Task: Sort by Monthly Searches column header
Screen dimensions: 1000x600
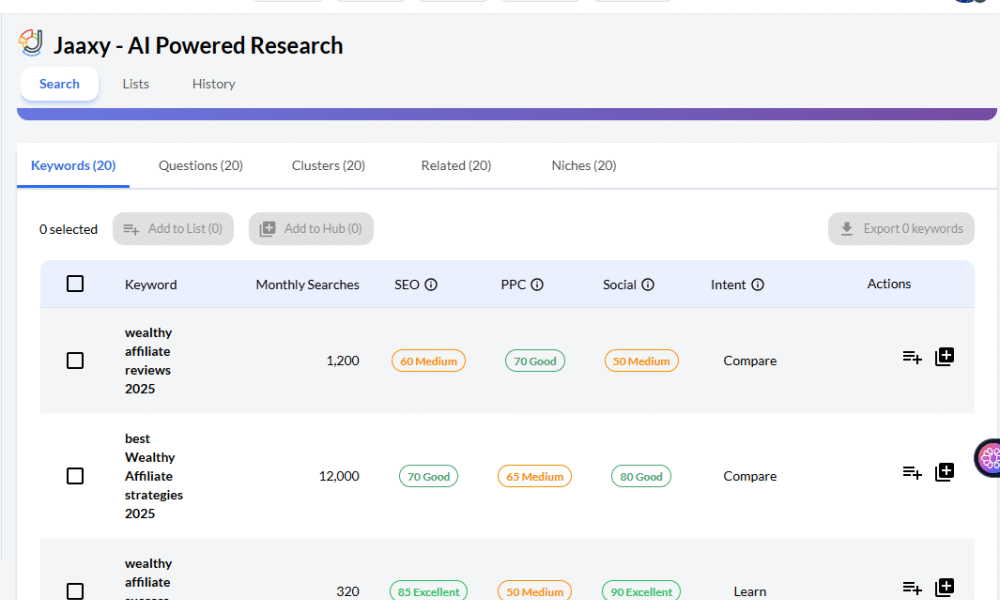Action: click(x=307, y=285)
